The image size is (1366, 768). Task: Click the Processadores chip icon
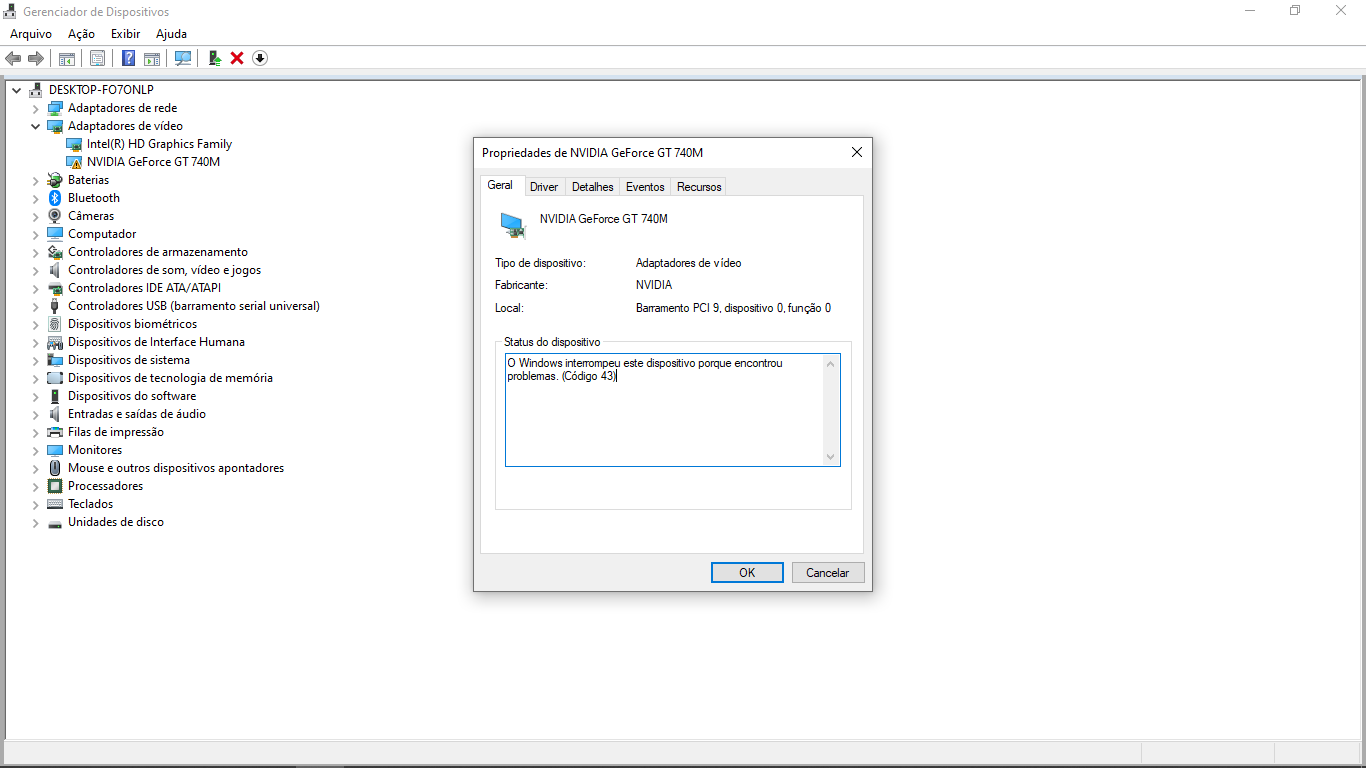coord(55,486)
